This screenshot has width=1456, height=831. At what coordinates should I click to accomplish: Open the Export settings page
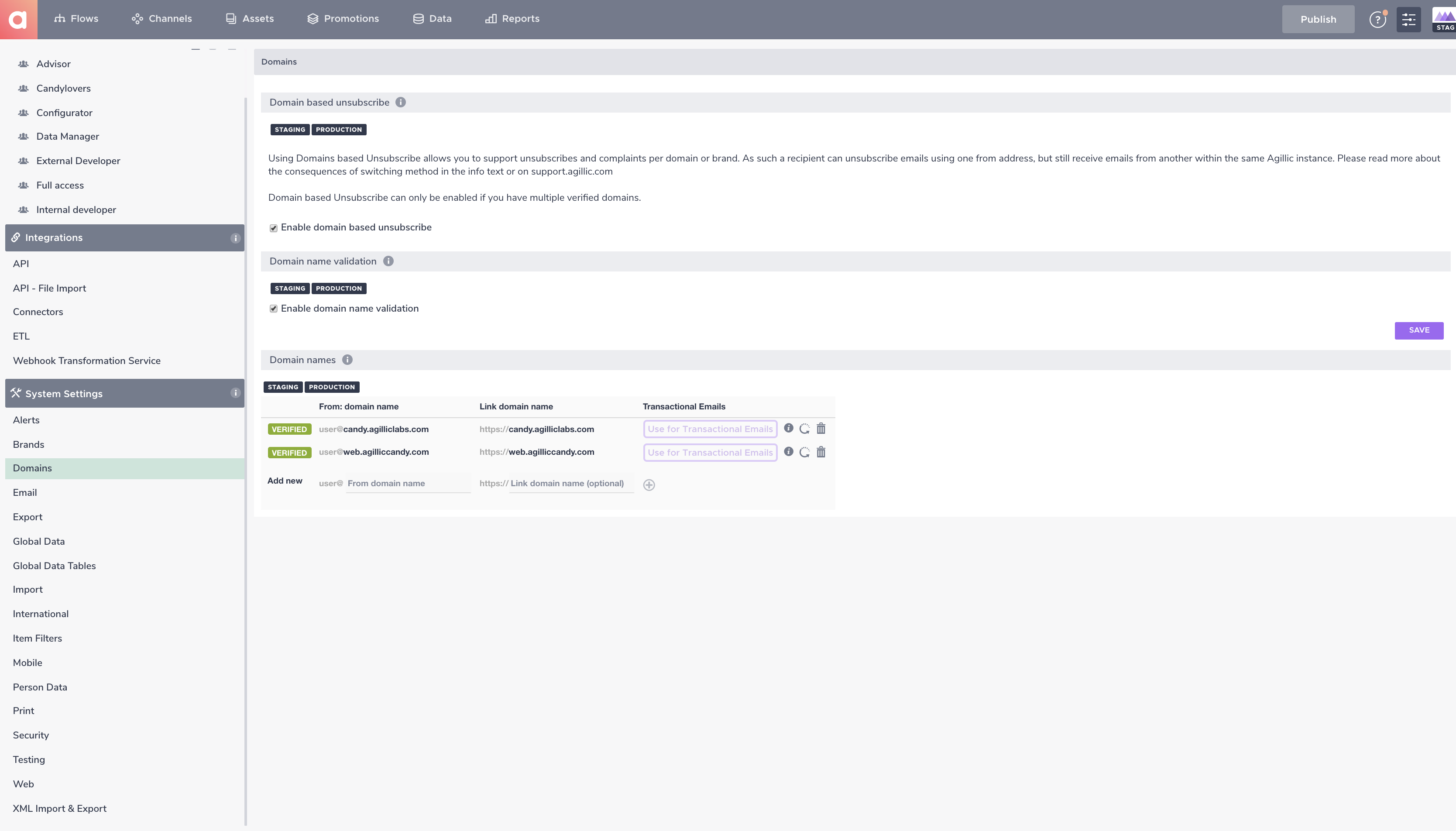[28, 517]
